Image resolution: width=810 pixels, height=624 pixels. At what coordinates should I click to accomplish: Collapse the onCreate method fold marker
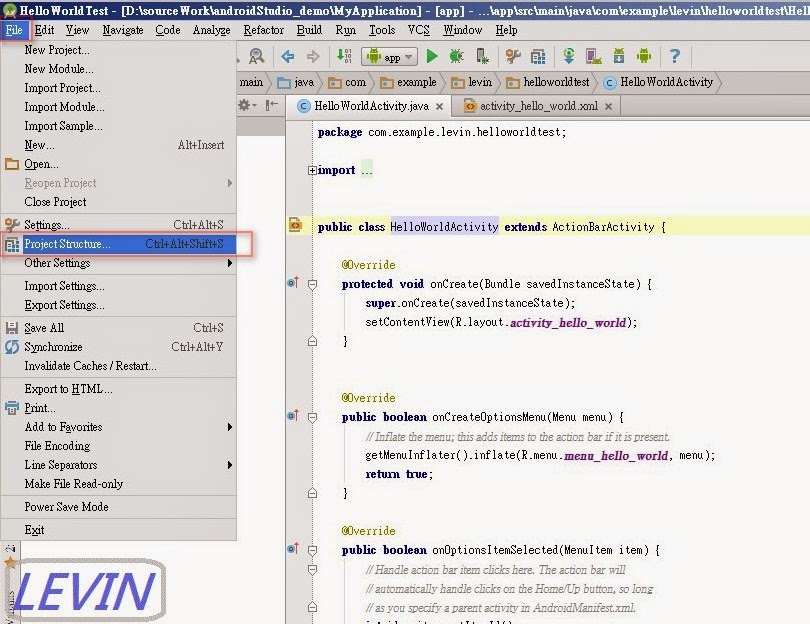312,284
